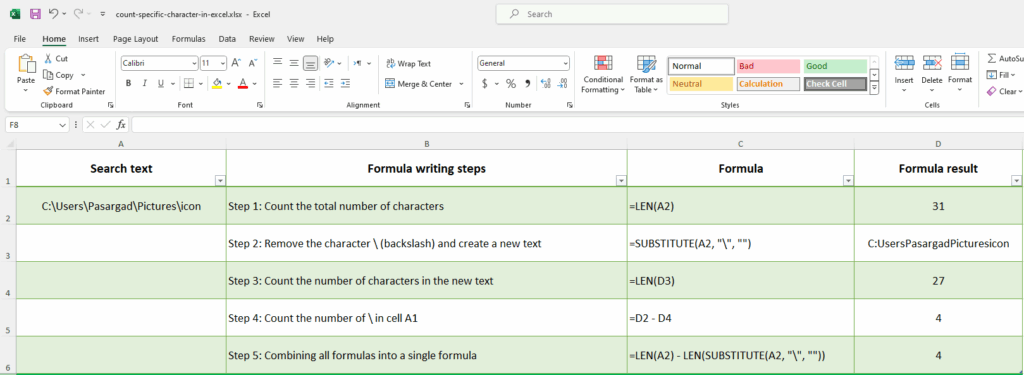Toggle Bottom Align button
1024x375 pixels.
310,63
